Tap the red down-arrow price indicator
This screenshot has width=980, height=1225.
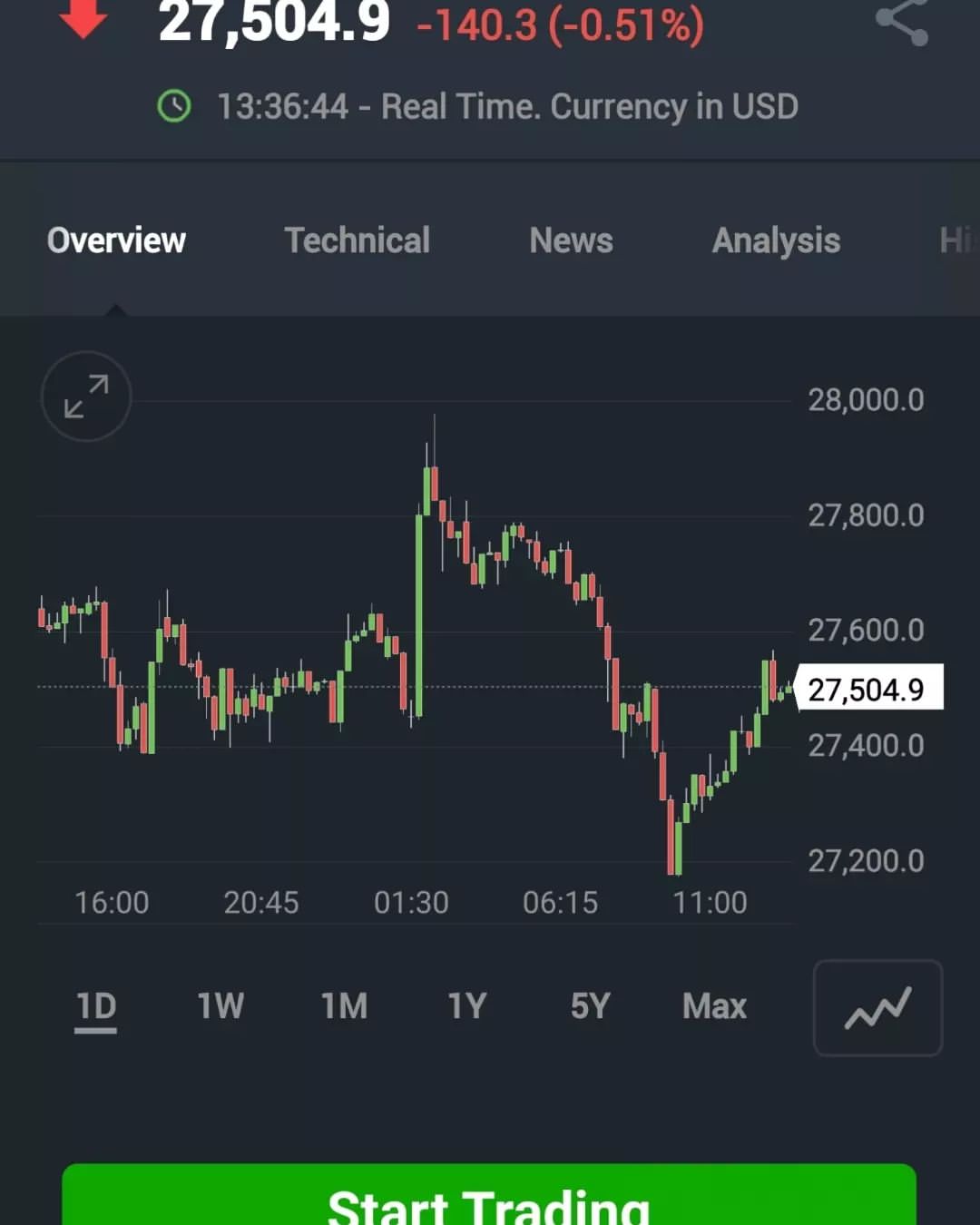point(83,18)
